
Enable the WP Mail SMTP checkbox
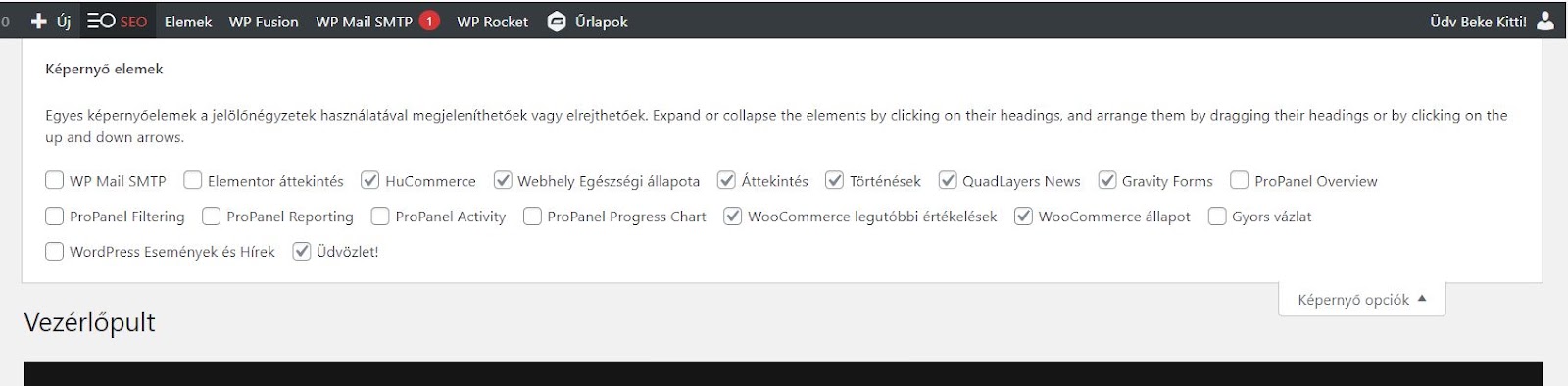(x=55, y=180)
